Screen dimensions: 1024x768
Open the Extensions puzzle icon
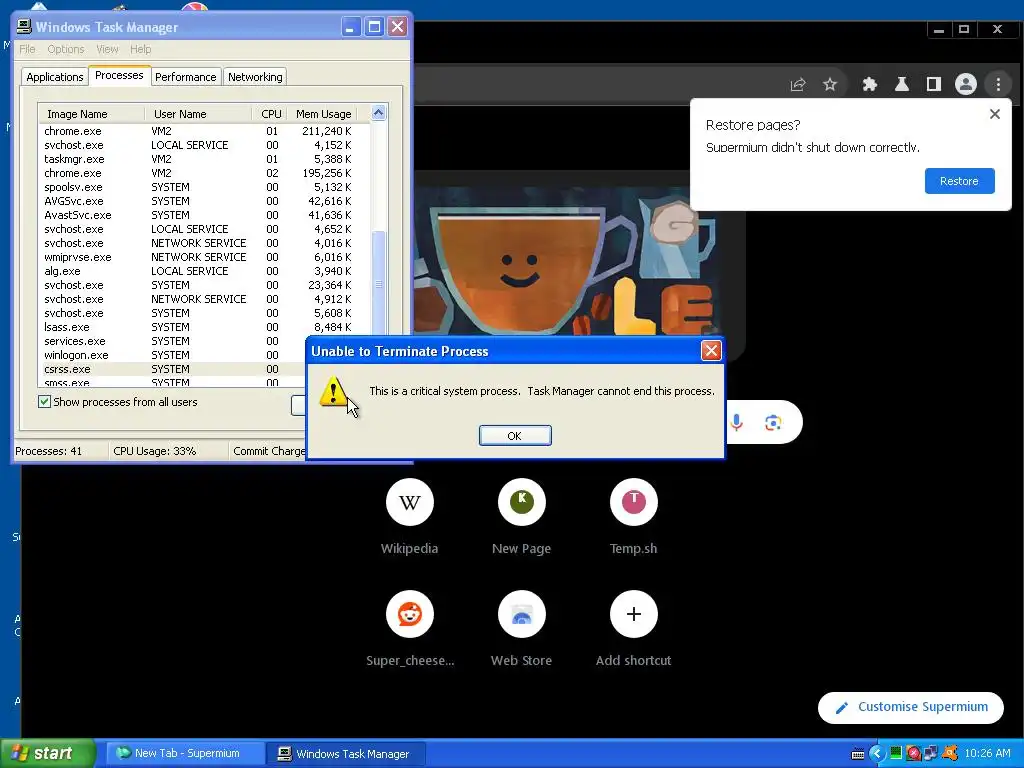pyautogui.click(x=869, y=84)
